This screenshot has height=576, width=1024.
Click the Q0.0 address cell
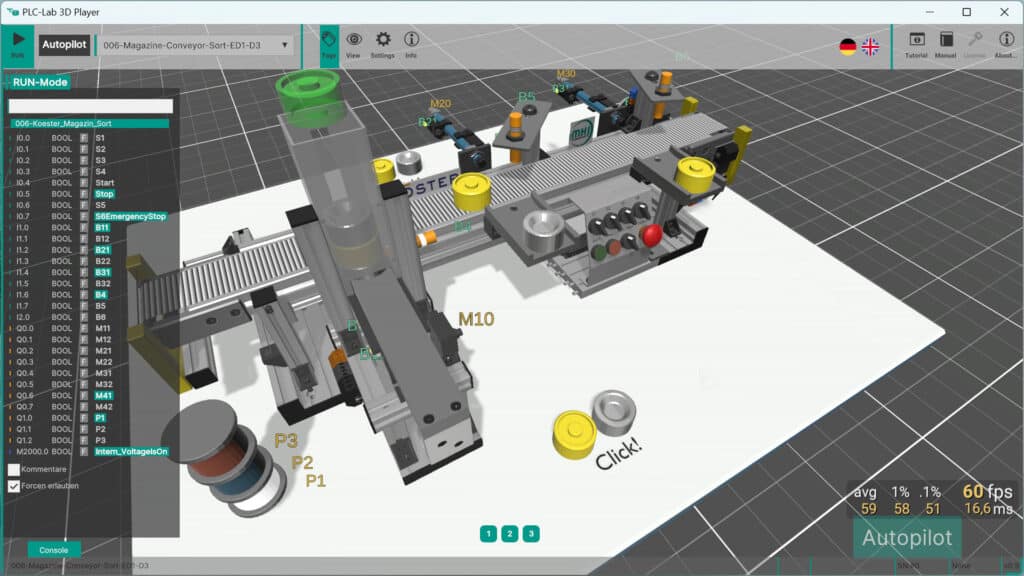(x=24, y=328)
